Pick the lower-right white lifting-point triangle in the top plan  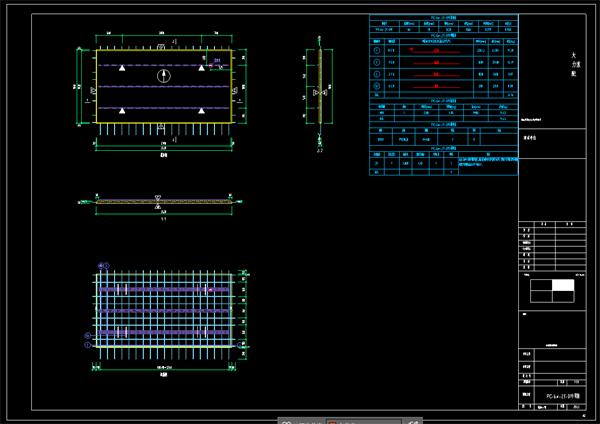201,111
